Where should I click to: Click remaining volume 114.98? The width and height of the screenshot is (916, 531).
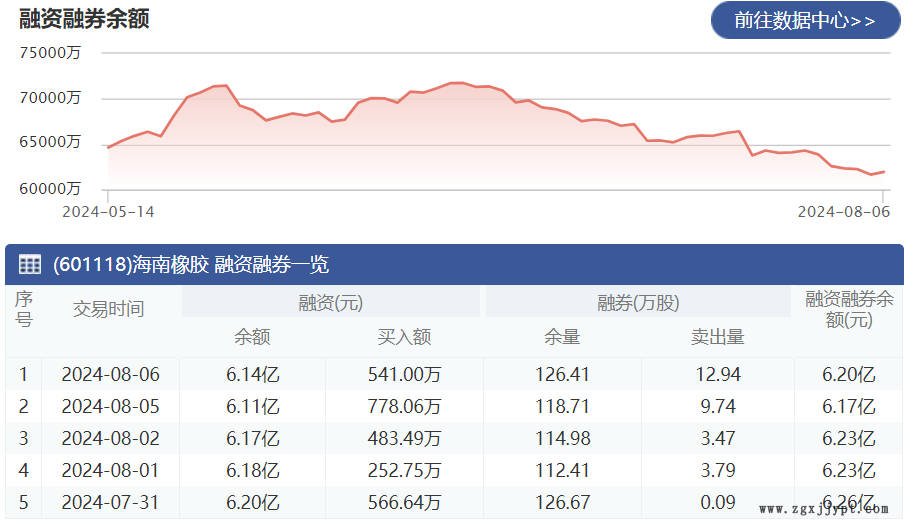point(563,439)
